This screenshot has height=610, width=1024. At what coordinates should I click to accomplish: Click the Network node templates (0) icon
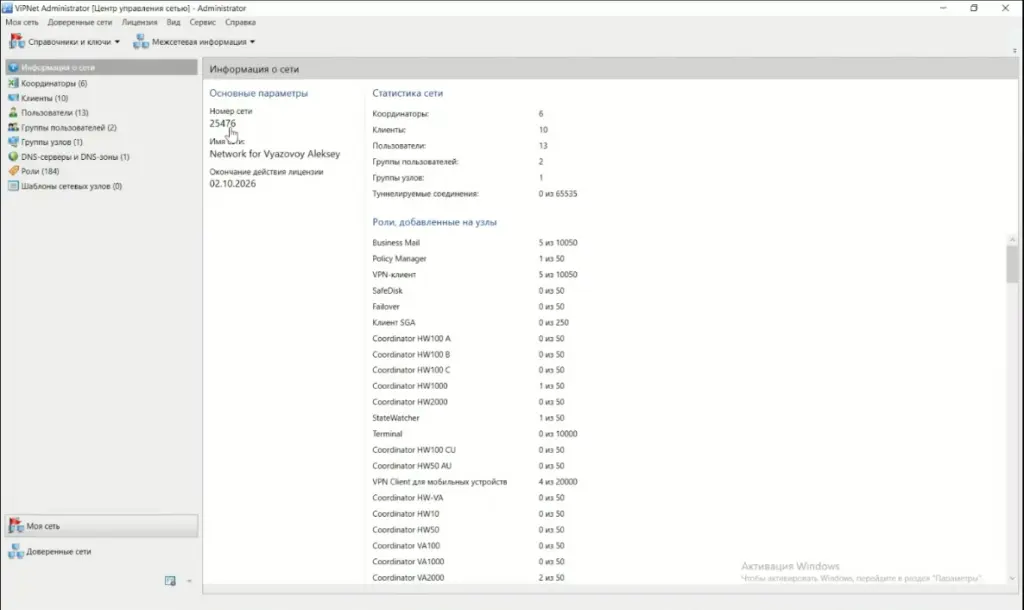[x=13, y=186]
